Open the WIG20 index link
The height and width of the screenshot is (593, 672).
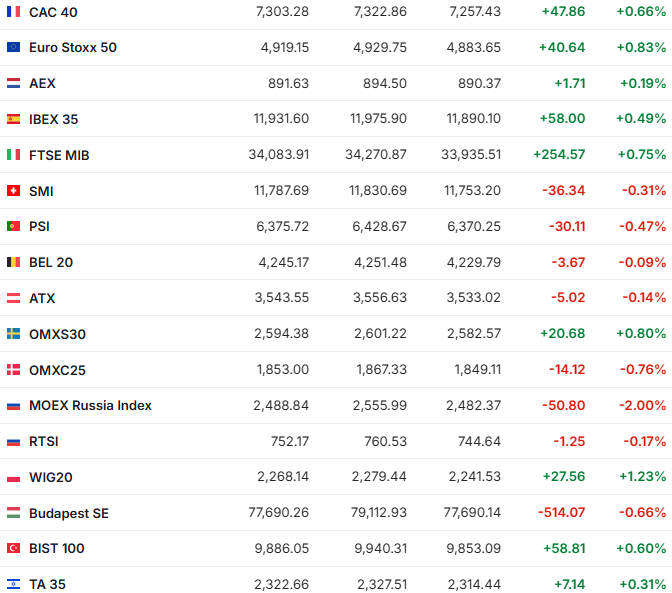(x=50, y=477)
